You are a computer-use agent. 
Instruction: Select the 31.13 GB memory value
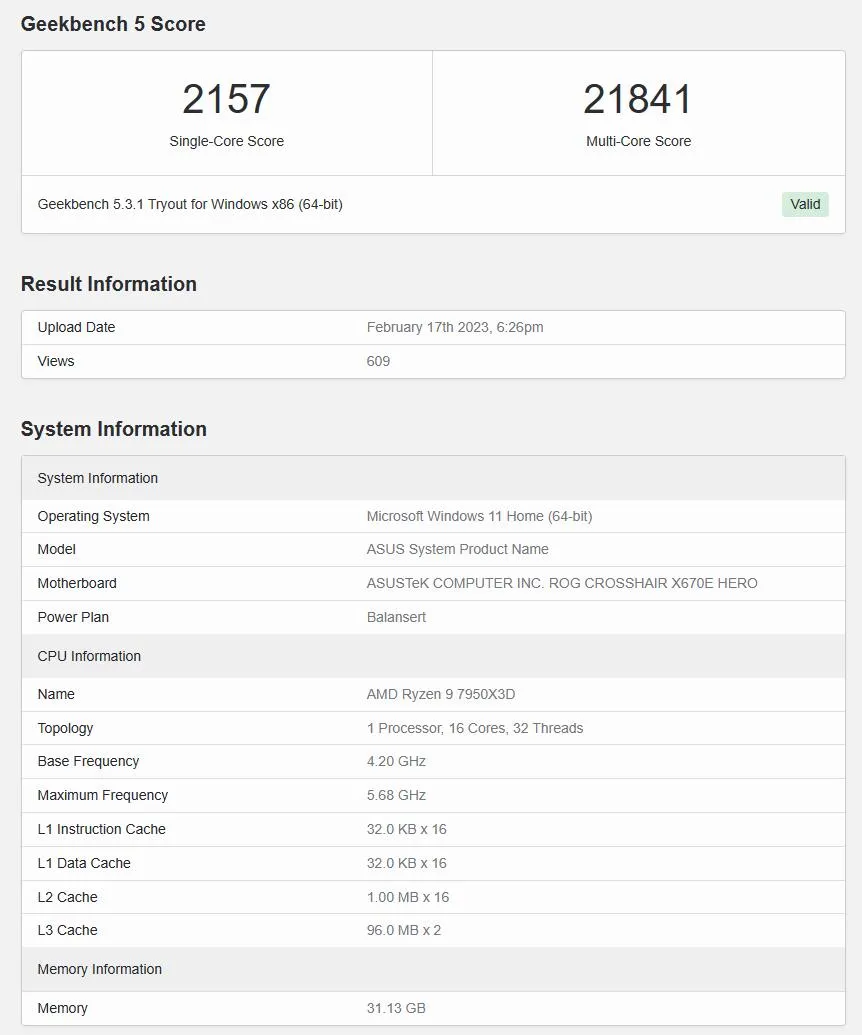click(396, 1008)
